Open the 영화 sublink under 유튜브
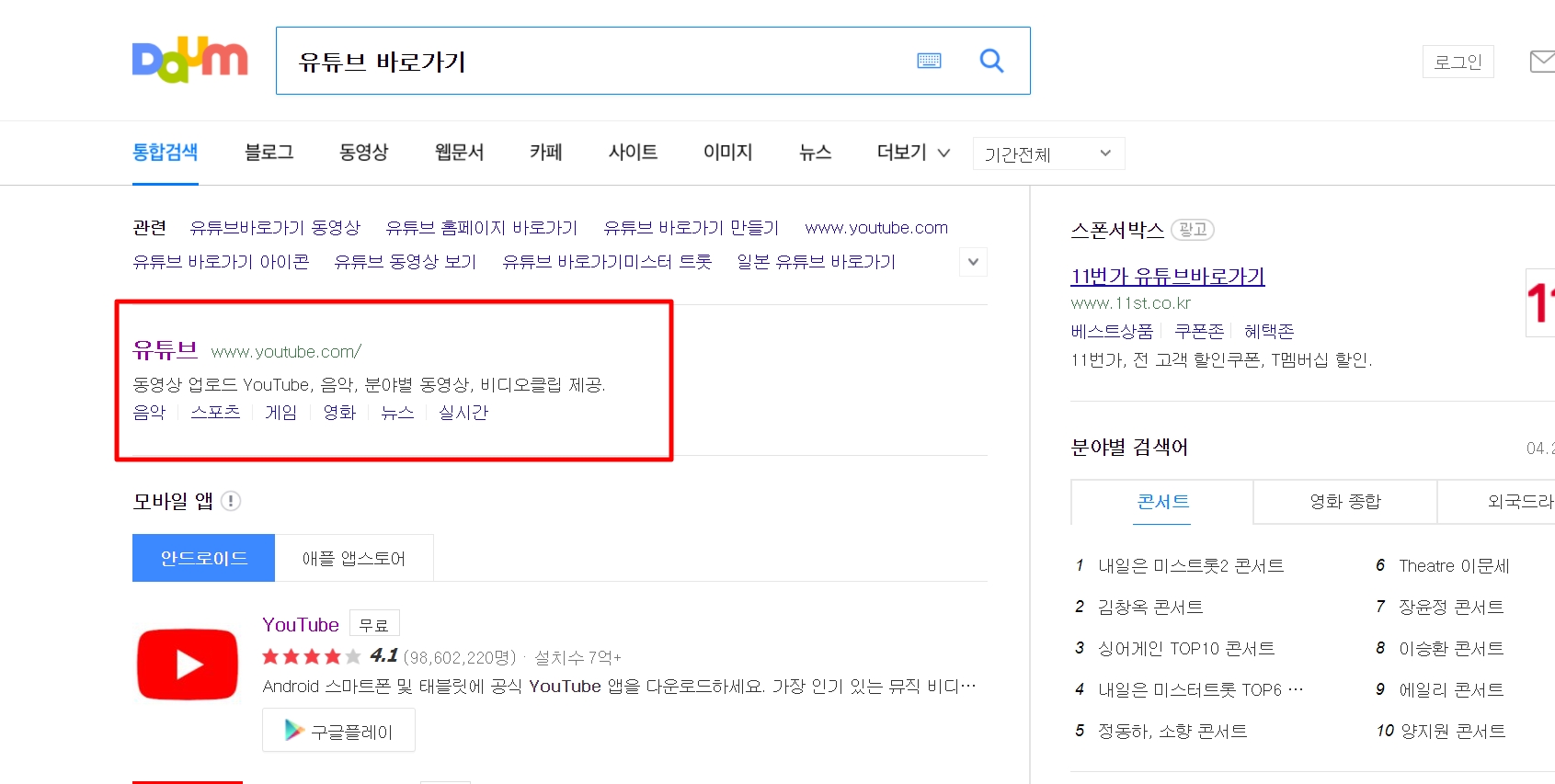The width and height of the screenshot is (1555, 784). 339,413
